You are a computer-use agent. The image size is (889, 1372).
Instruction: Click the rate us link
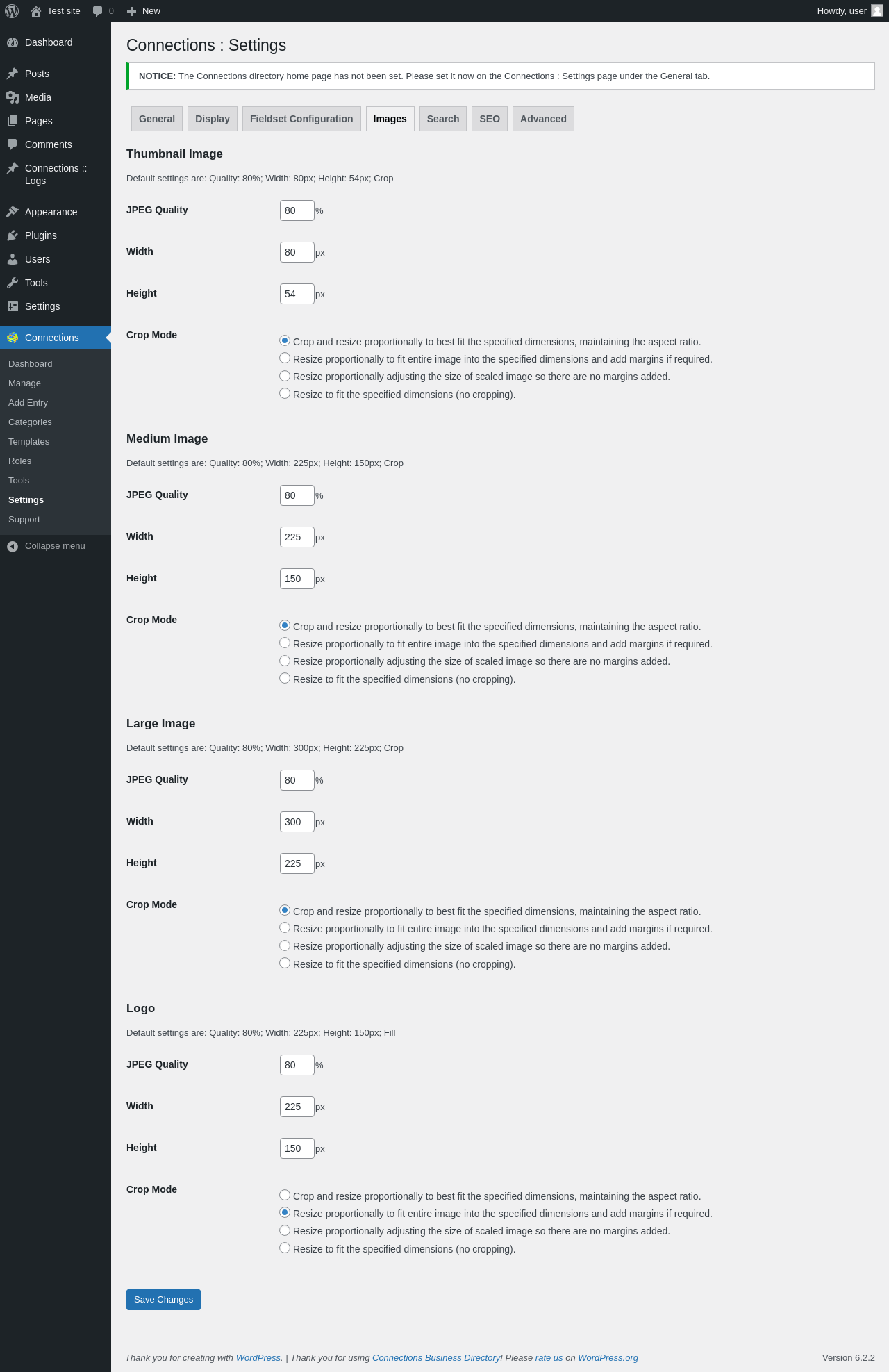tap(549, 1358)
